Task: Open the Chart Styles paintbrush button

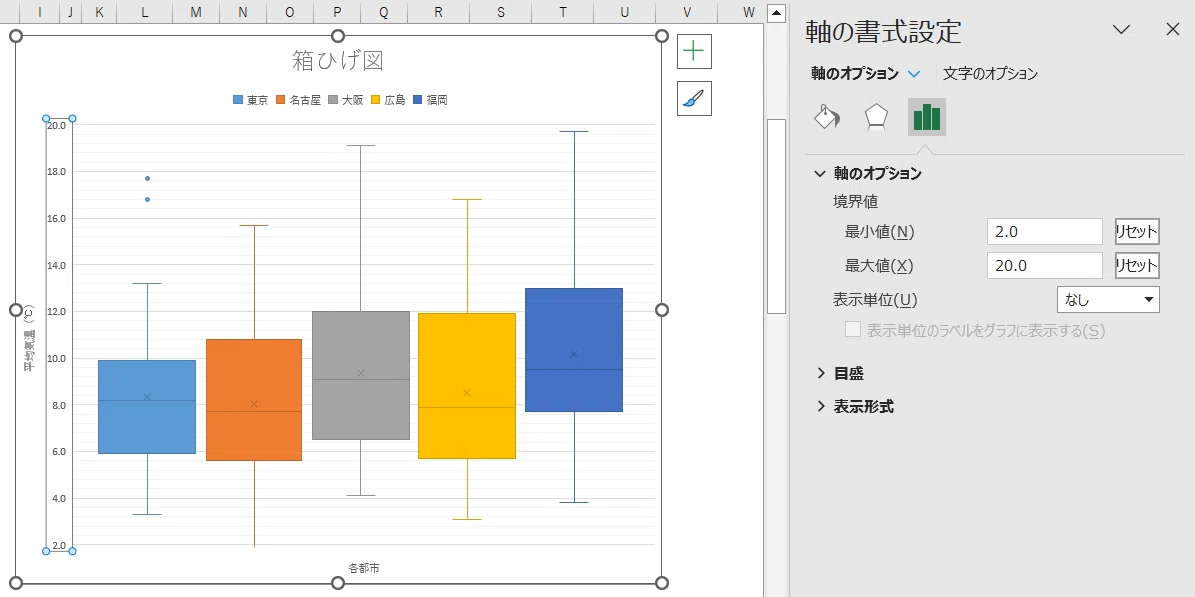Action: (694, 98)
